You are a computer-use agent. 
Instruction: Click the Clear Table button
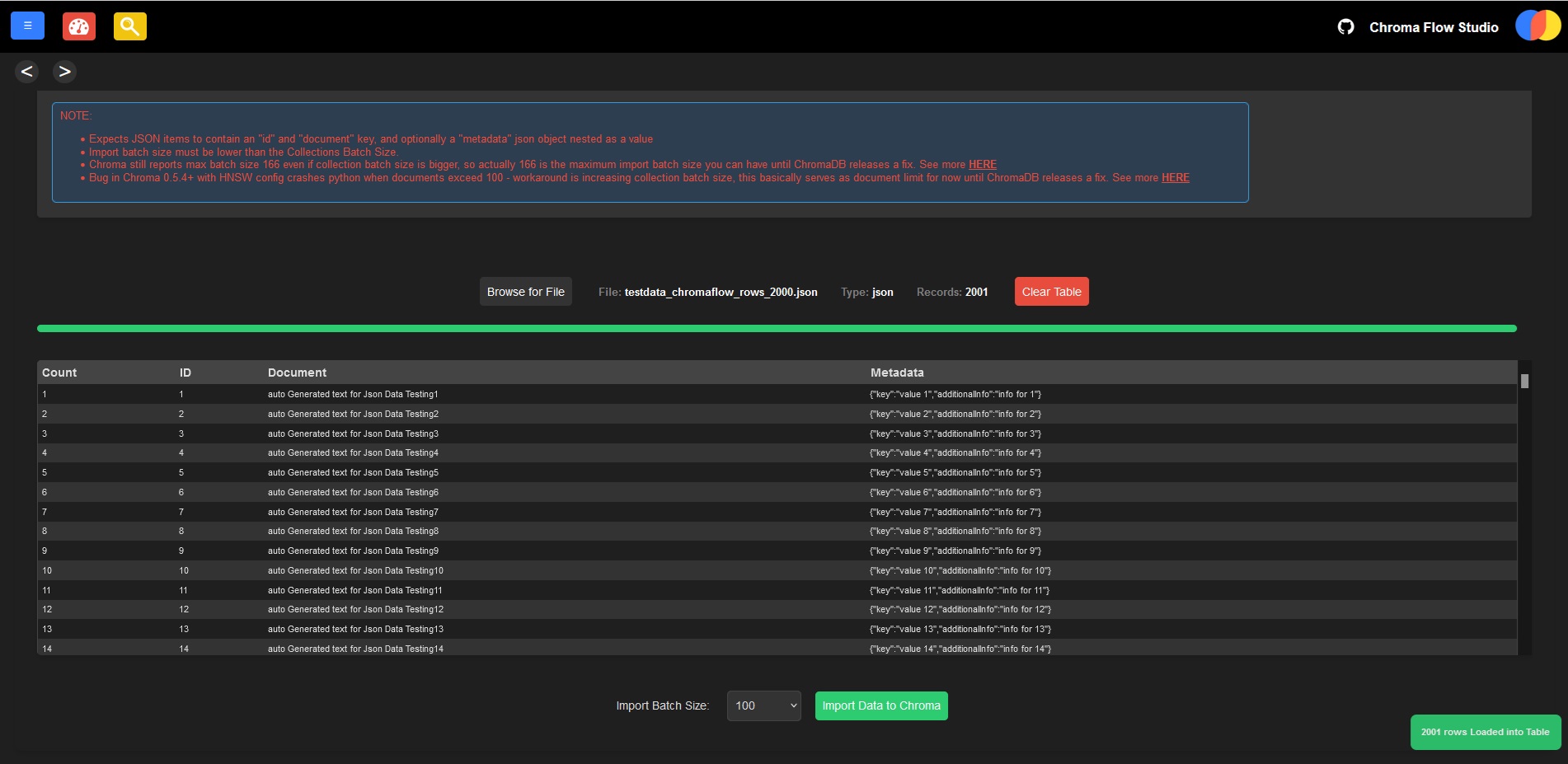1051,292
